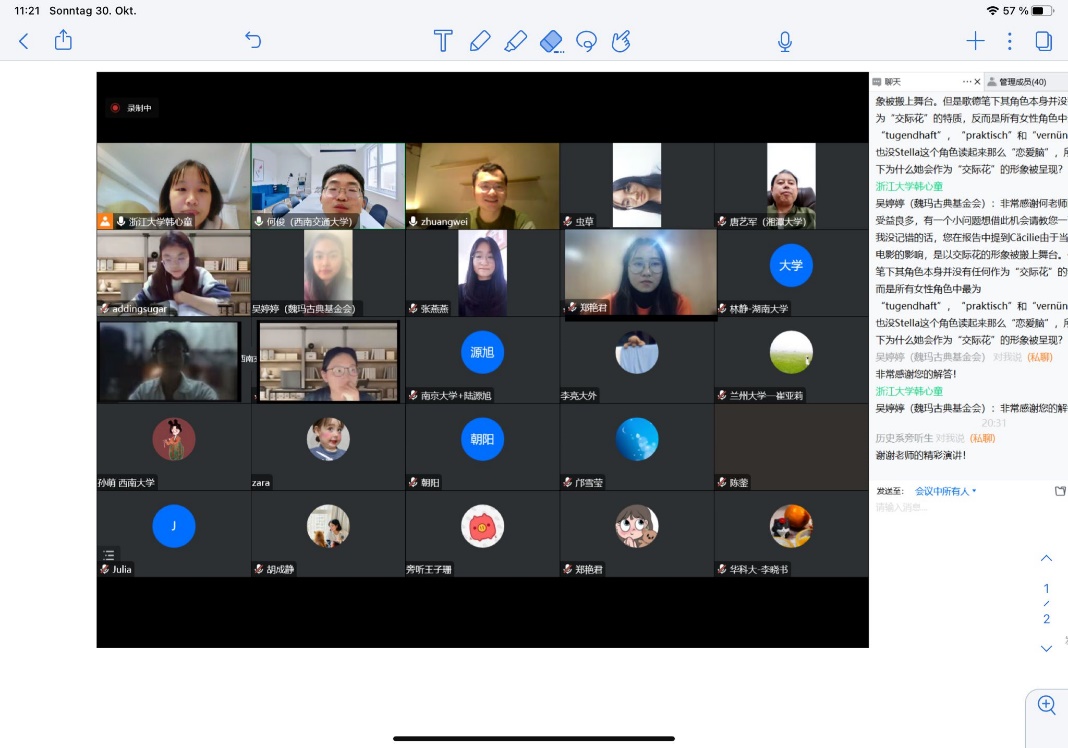Open the more options three-dot menu
Image resolution: width=1068 pixels, height=748 pixels.
[x=1009, y=41]
